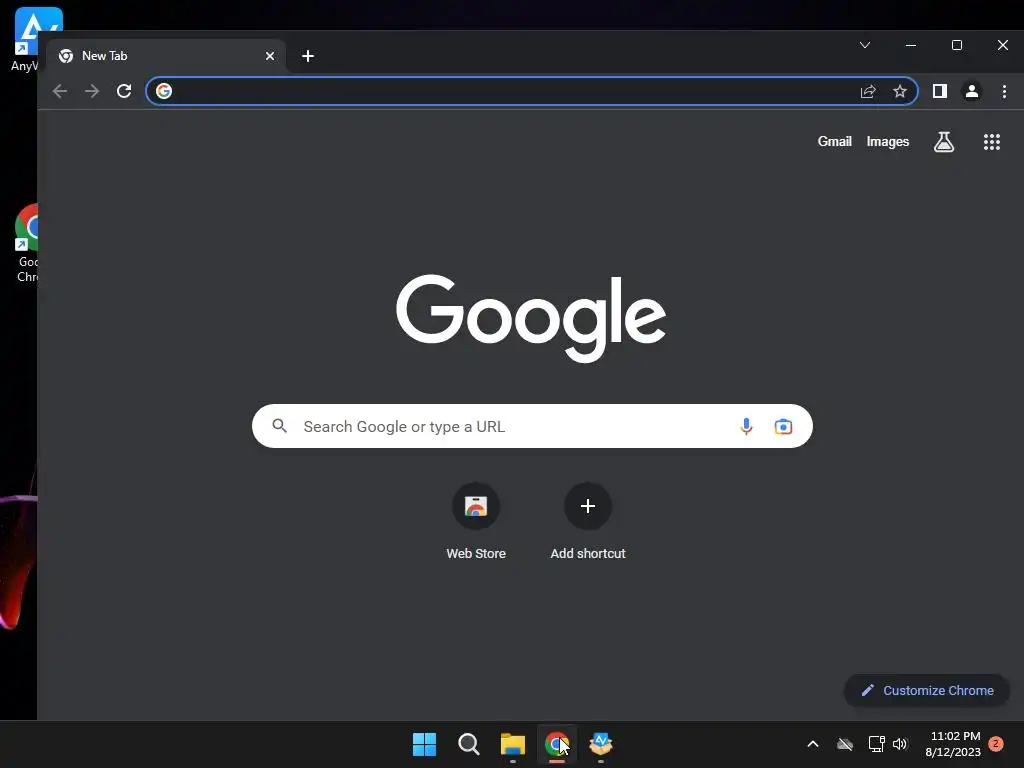Screen dimensions: 1024x768
Task: Open the clock showing 11:02 PM
Action: pyautogui.click(x=953, y=744)
